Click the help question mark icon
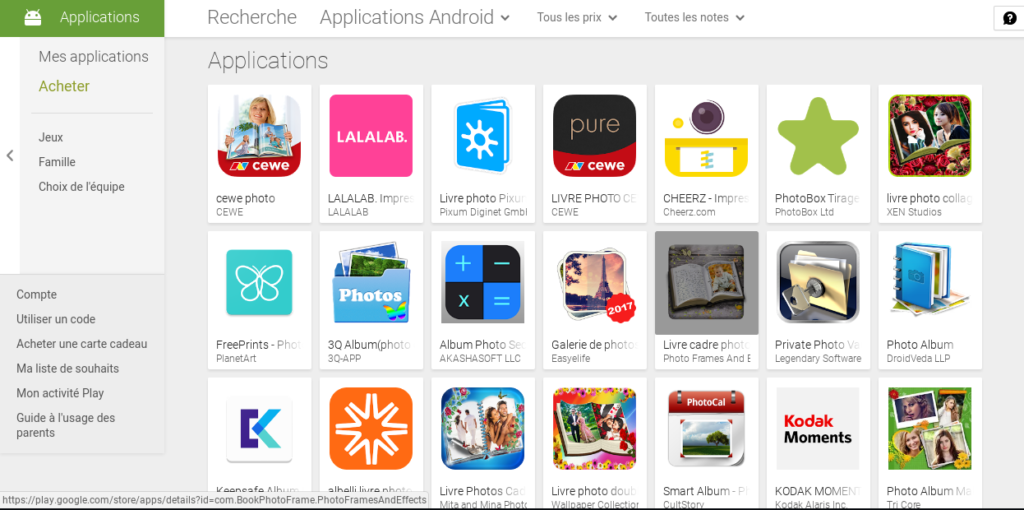 pyautogui.click(x=1010, y=18)
